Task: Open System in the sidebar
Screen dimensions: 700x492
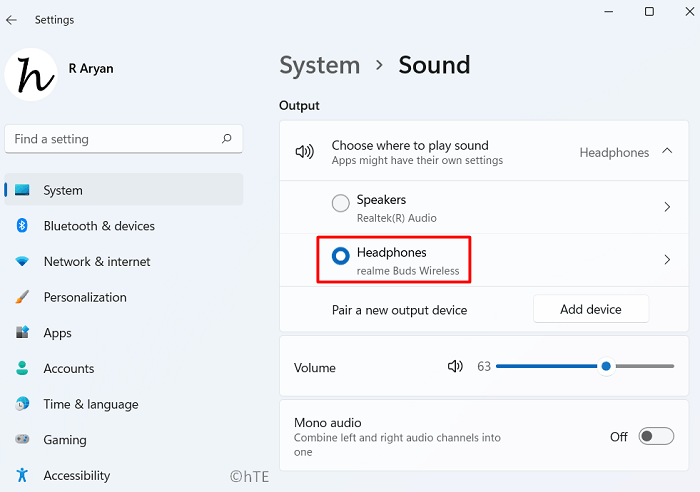Action: (124, 190)
